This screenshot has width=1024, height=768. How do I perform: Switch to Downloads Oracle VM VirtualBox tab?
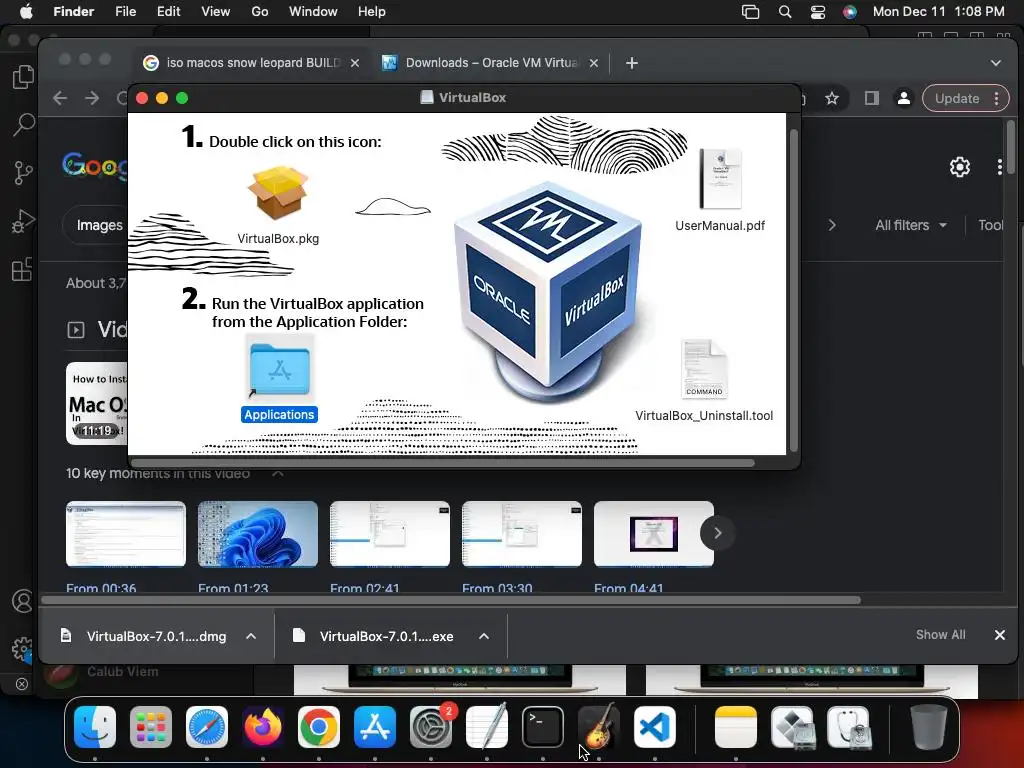point(491,63)
